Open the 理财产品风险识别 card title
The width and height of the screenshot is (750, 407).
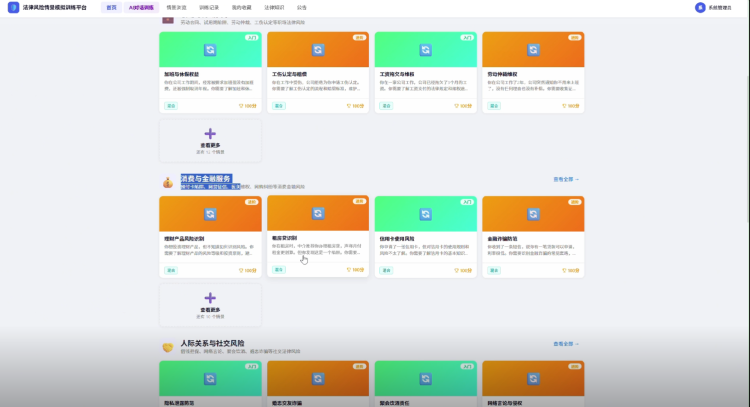point(184,239)
